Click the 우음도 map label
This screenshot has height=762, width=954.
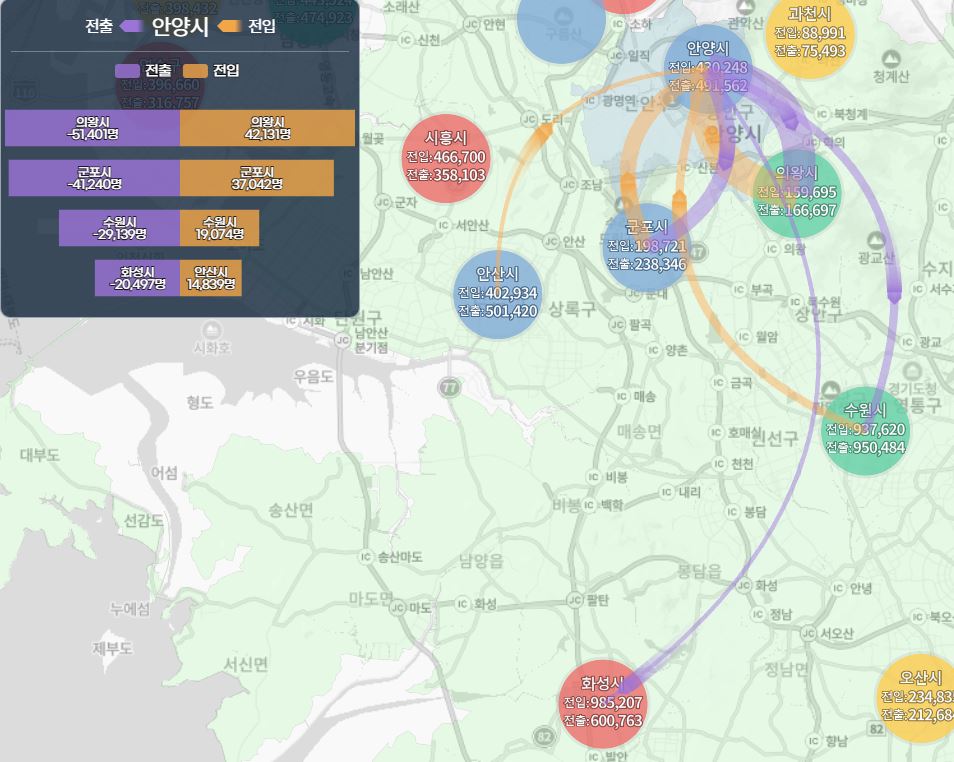313,377
